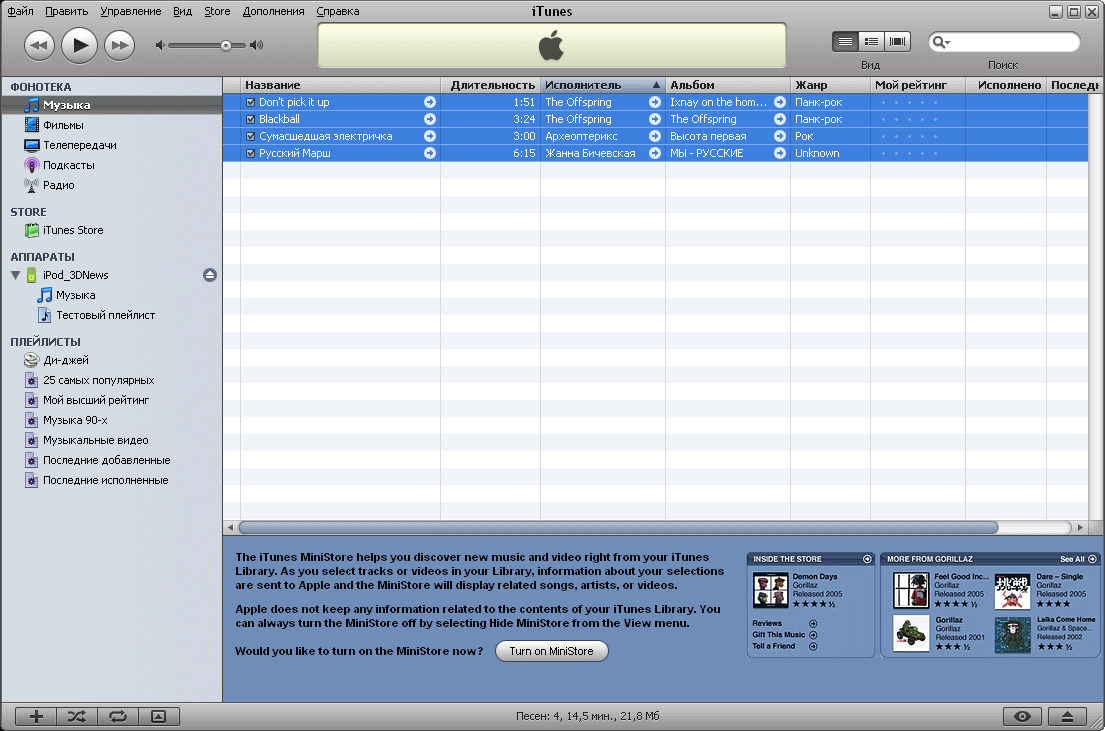
Task: Collapse the iPod_3DNews device tree
Action: coord(16,275)
